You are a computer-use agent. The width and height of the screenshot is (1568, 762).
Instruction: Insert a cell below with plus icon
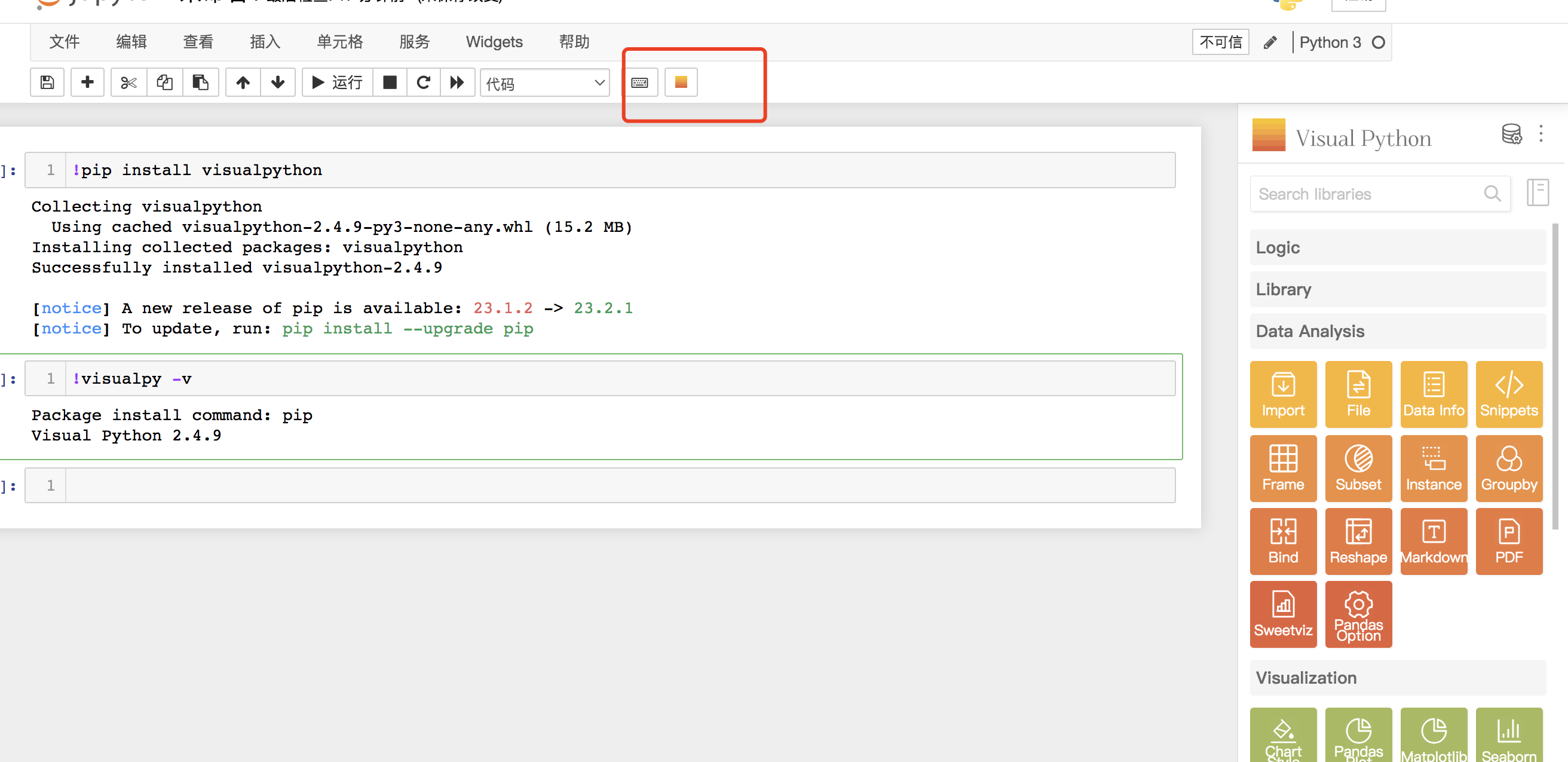88,82
